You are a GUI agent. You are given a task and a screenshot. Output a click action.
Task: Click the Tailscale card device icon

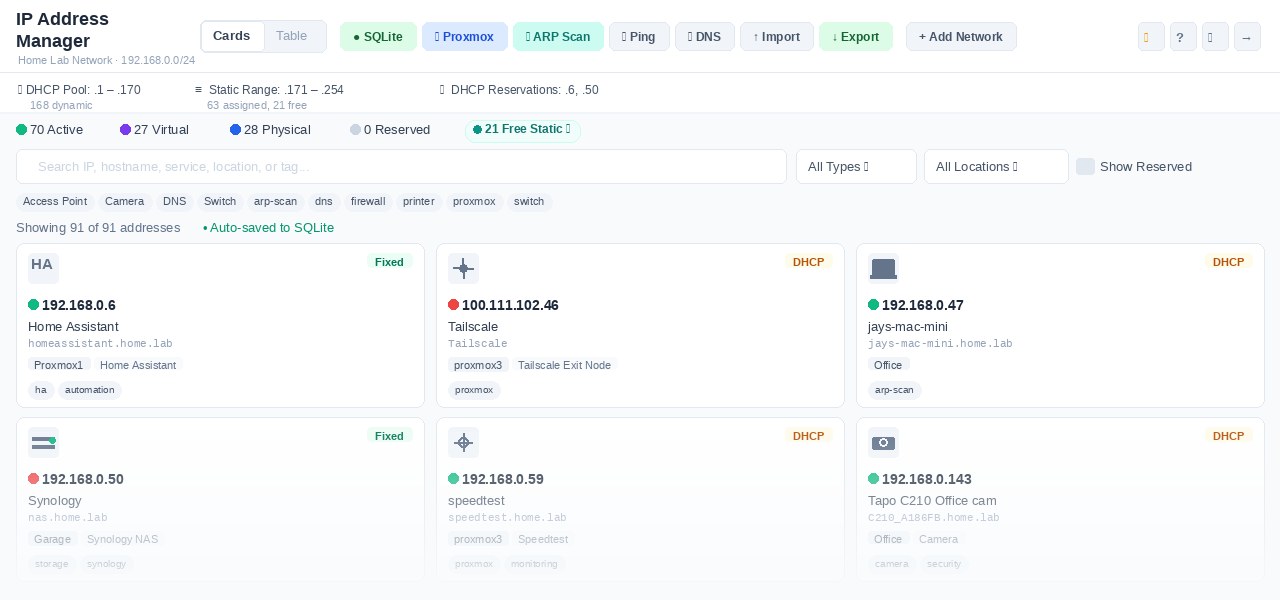(463, 268)
